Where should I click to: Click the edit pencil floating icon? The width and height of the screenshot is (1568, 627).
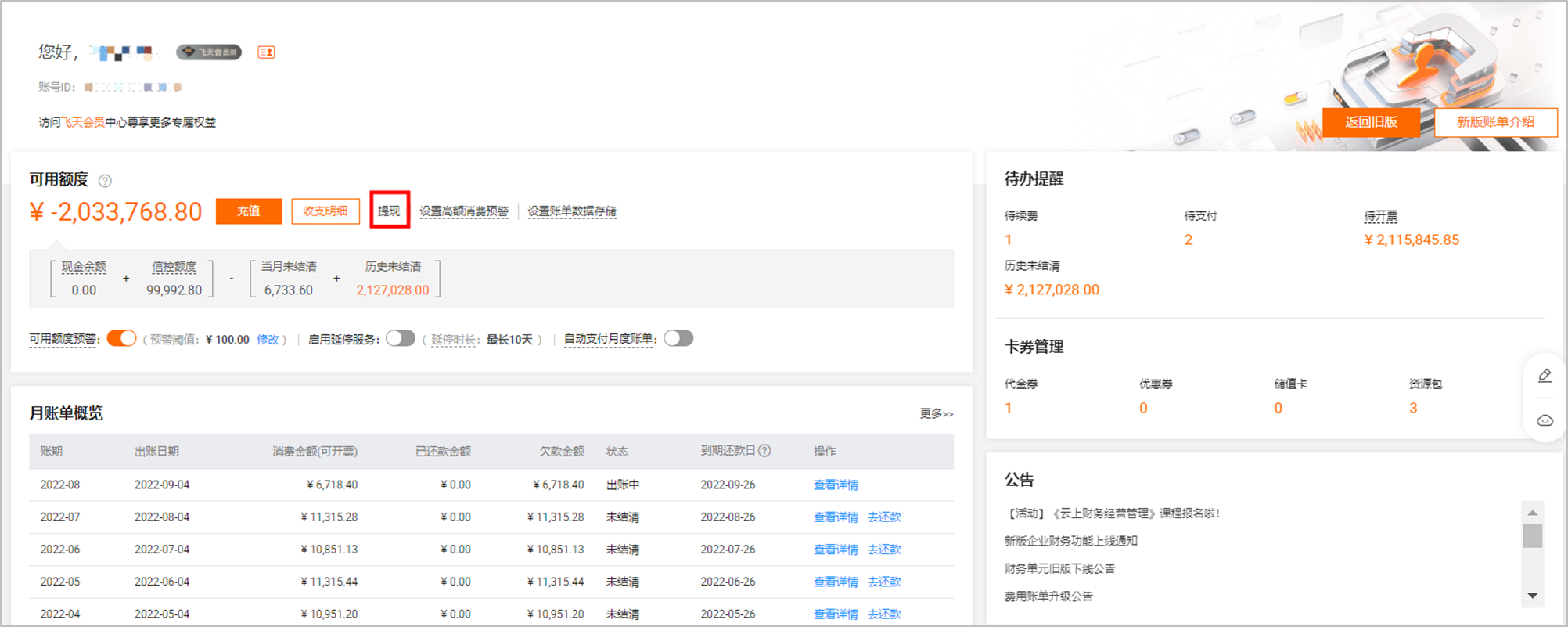1545,376
